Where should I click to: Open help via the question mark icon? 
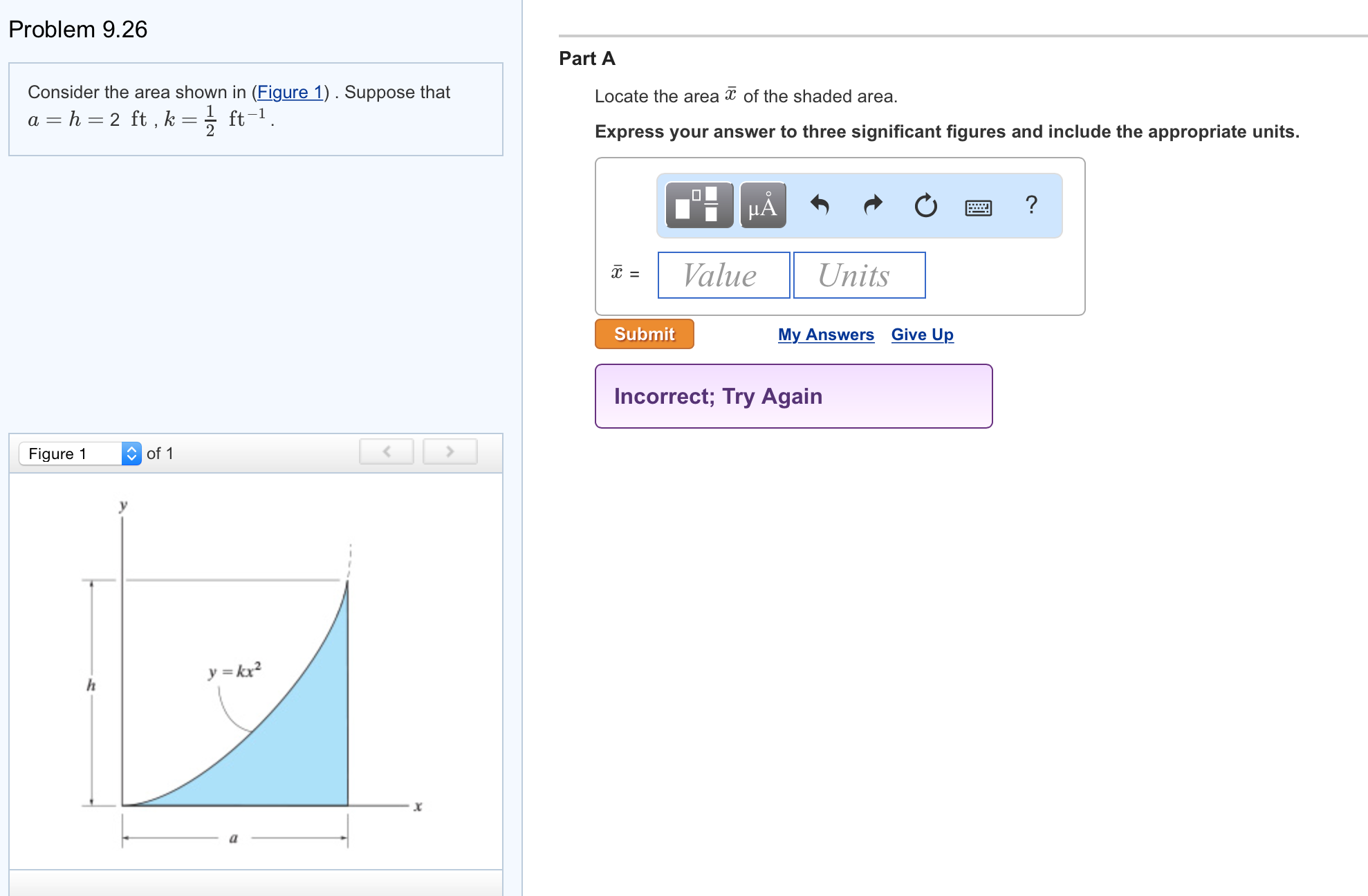point(1031,205)
